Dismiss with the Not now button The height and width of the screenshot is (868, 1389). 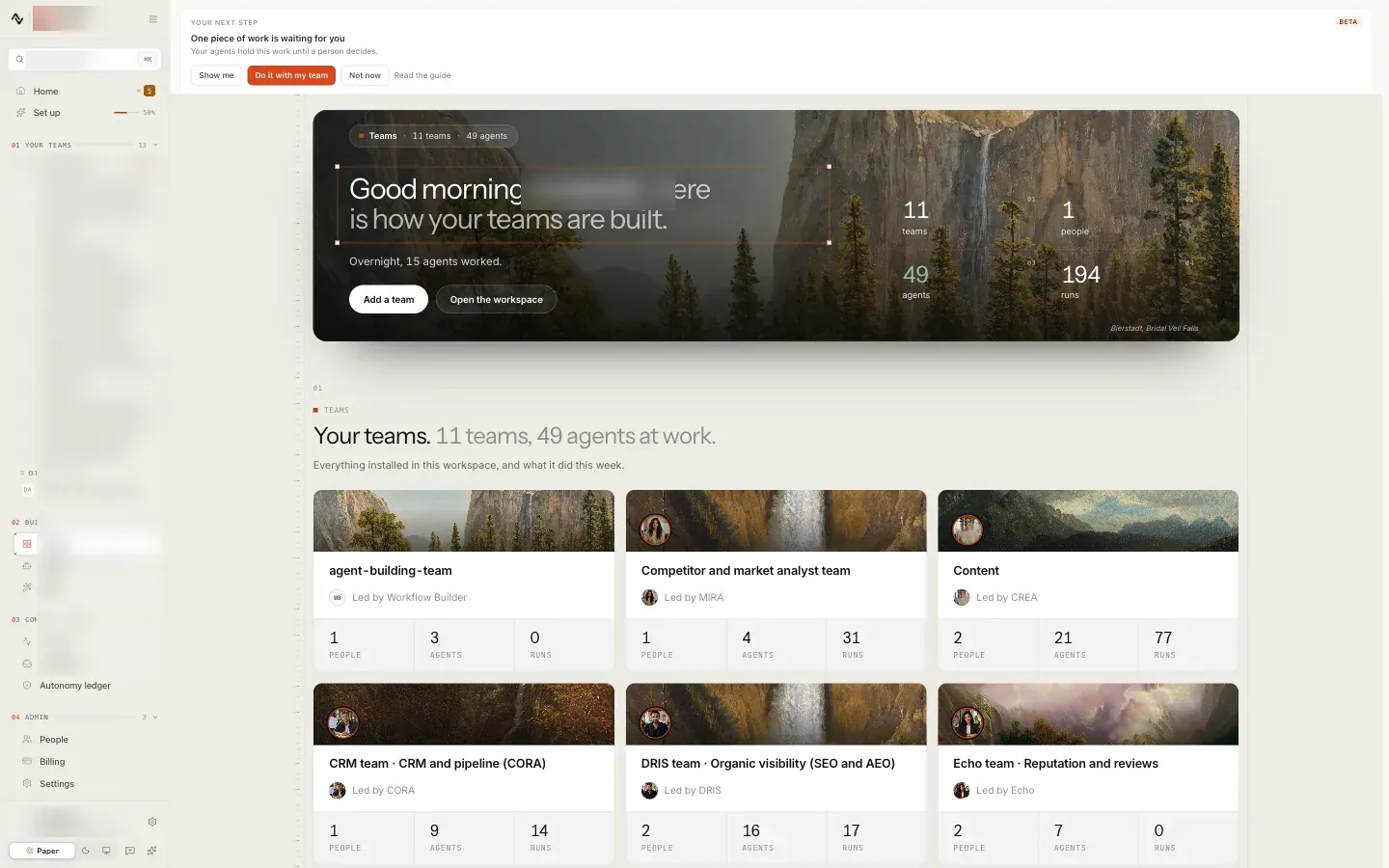point(365,75)
